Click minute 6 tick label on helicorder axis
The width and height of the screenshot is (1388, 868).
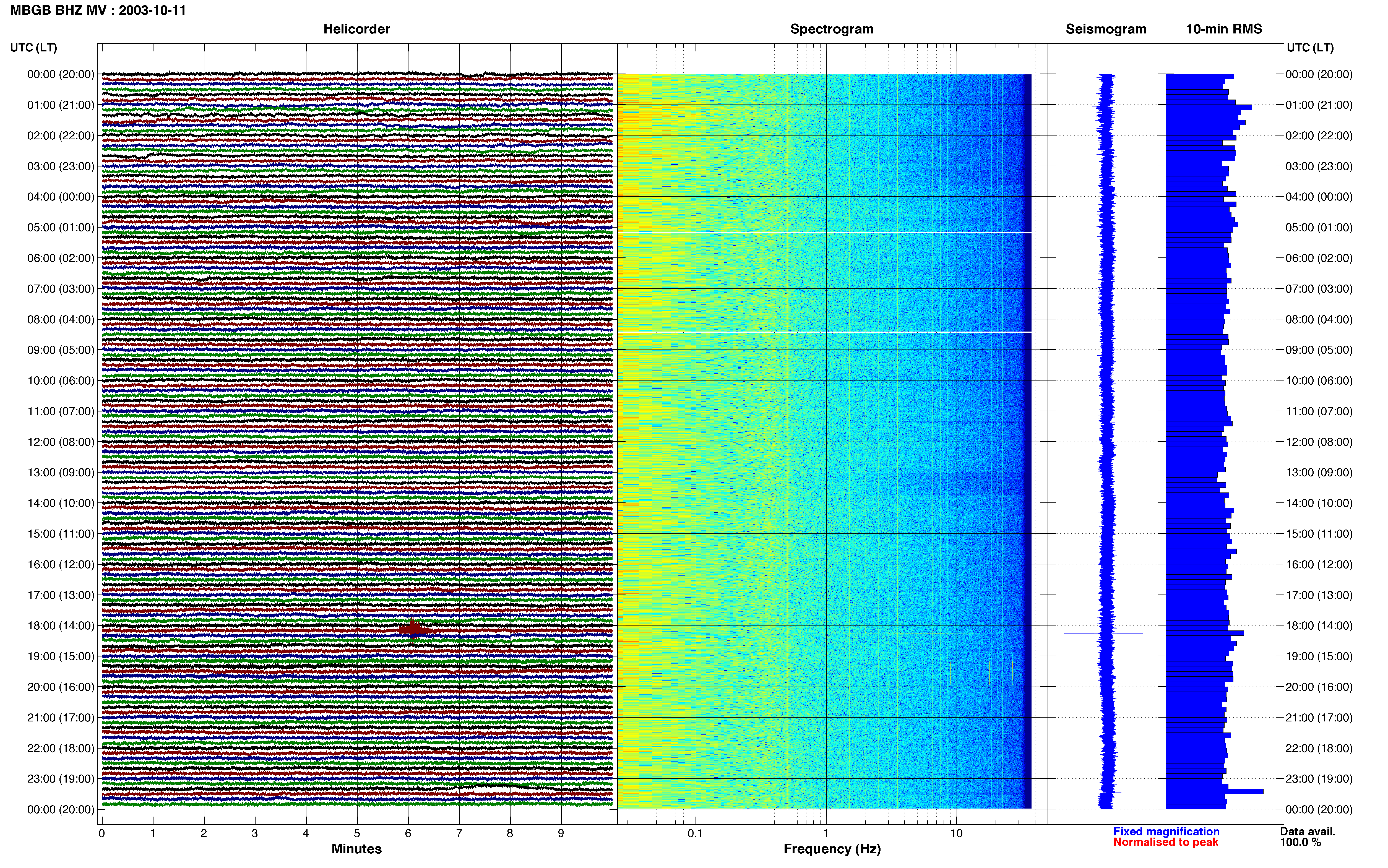coord(408,833)
